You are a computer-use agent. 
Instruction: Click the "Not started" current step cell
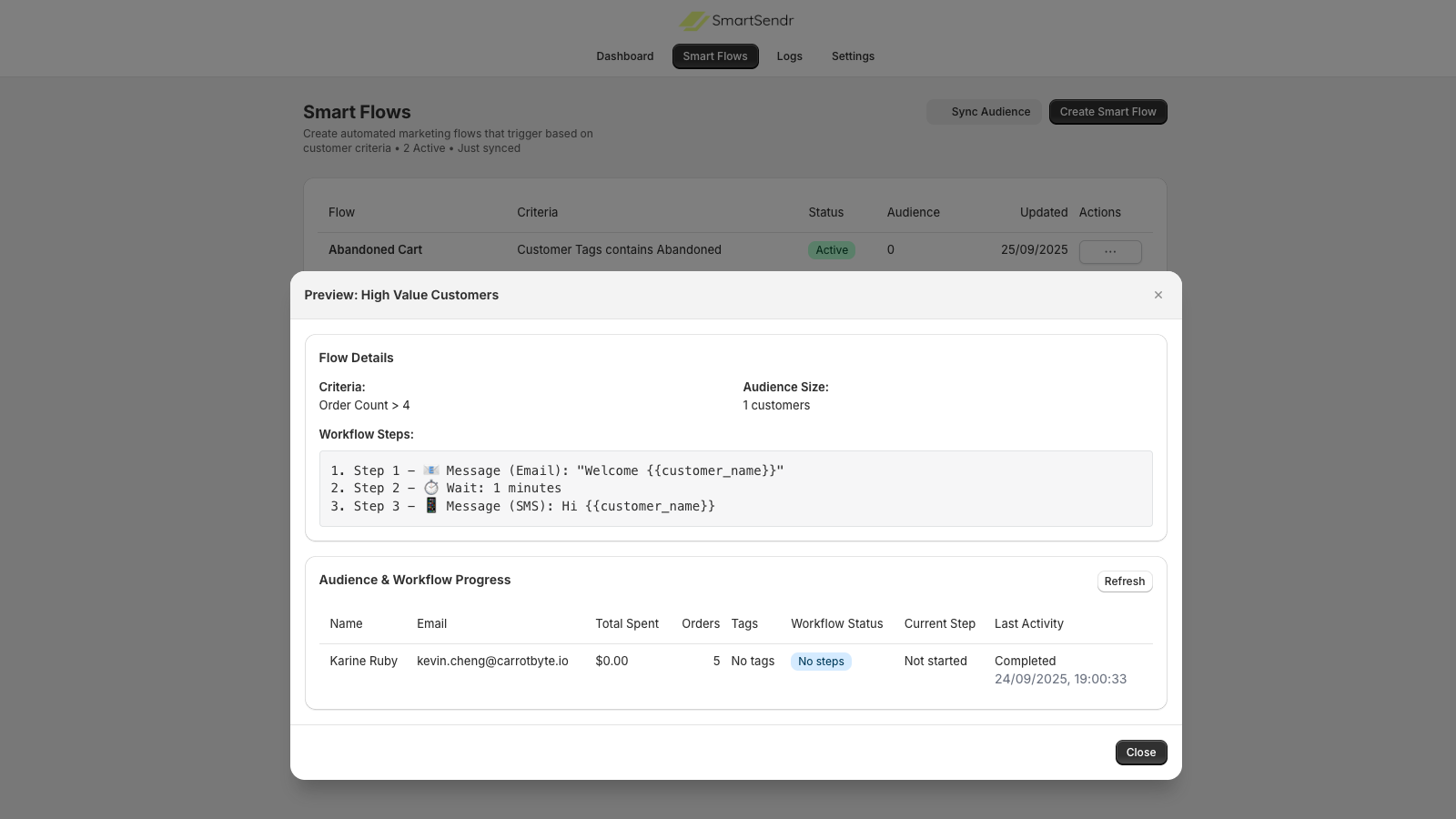coord(935,661)
